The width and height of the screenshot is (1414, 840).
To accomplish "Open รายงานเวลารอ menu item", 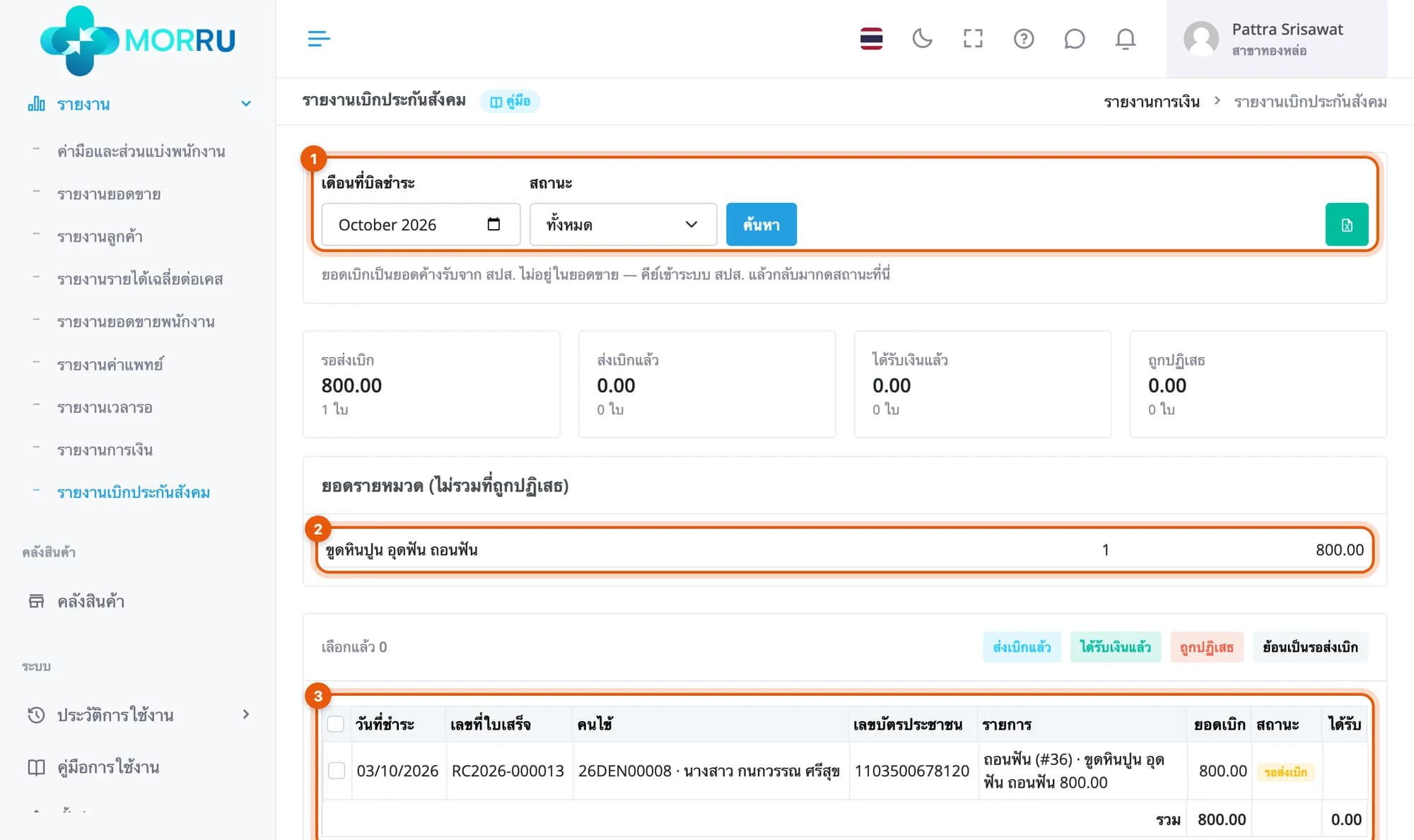I will [105, 407].
